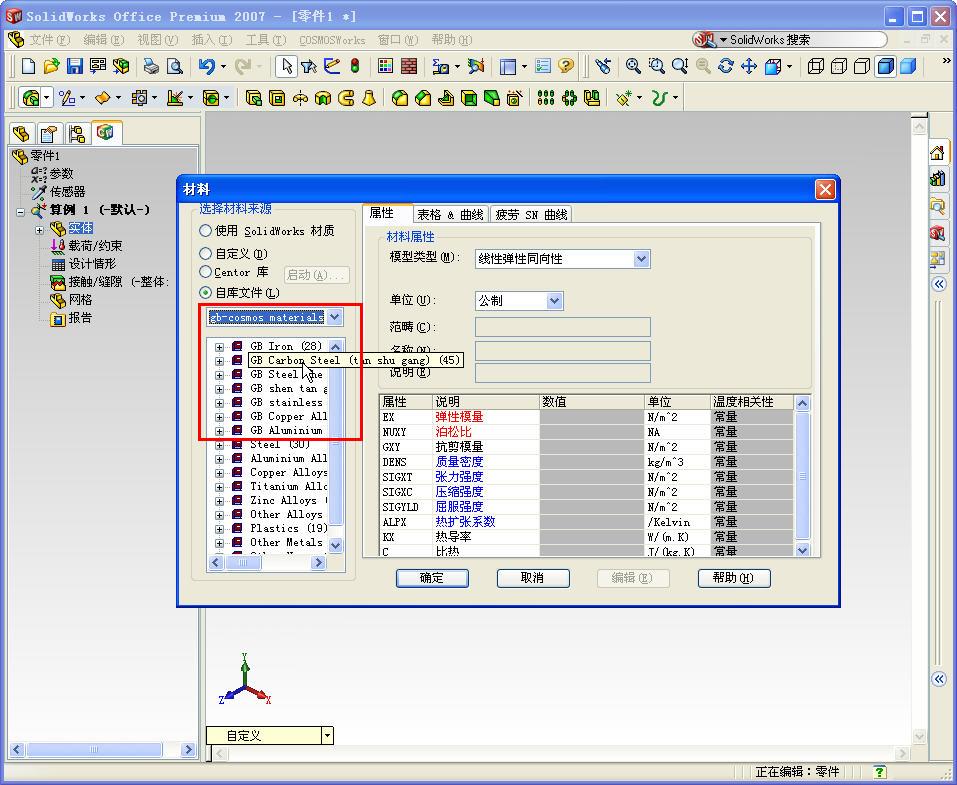This screenshot has height=785, width=957.
Task: Expand the Titanium Alloys material folder
Action: [219, 487]
